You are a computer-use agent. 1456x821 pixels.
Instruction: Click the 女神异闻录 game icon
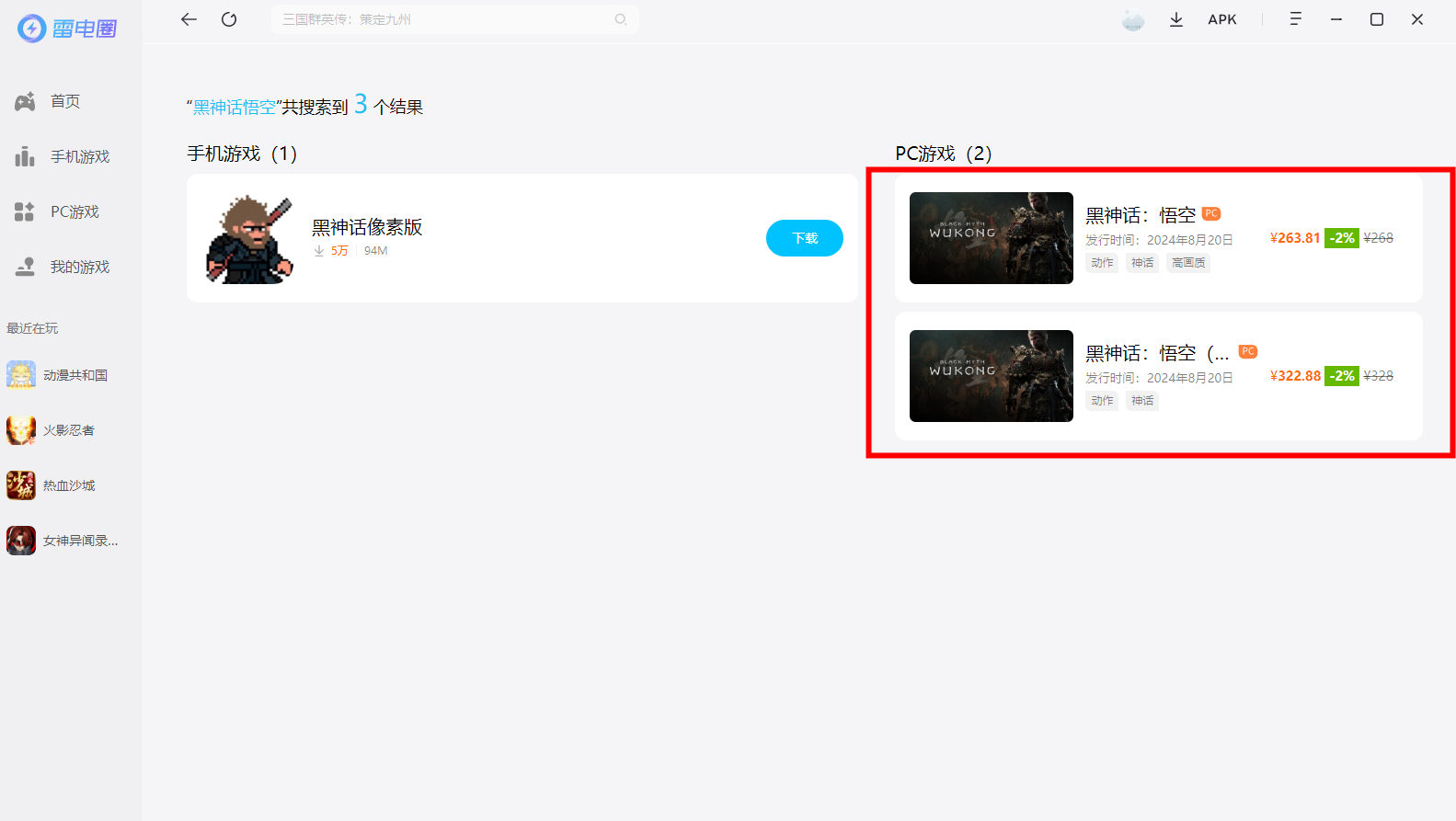click(21, 541)
